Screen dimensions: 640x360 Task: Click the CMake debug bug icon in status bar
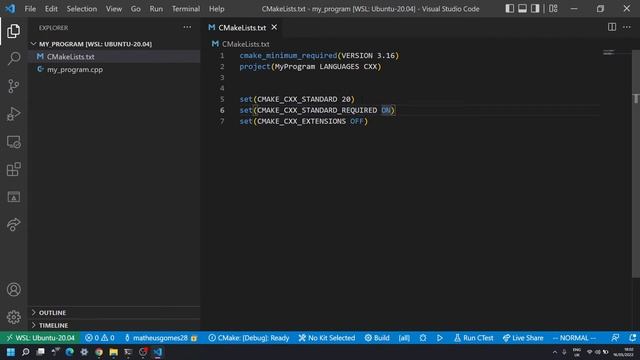[x=423, y=338]
